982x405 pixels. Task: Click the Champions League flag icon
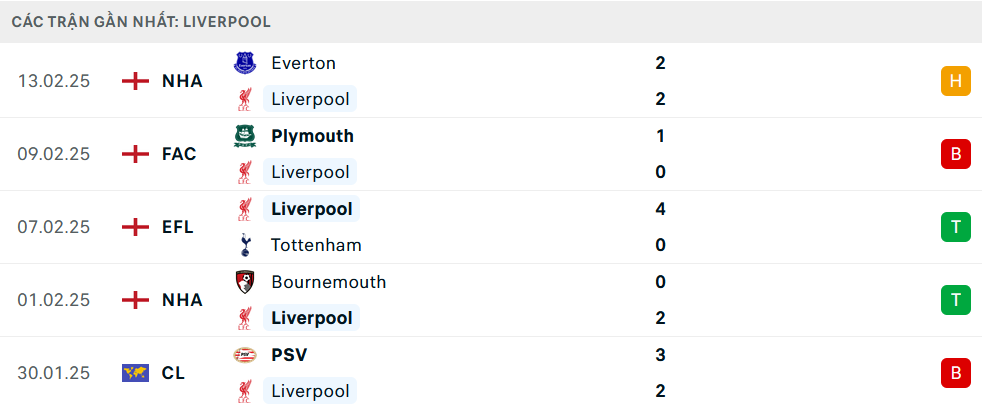click(x=135, y=373)
